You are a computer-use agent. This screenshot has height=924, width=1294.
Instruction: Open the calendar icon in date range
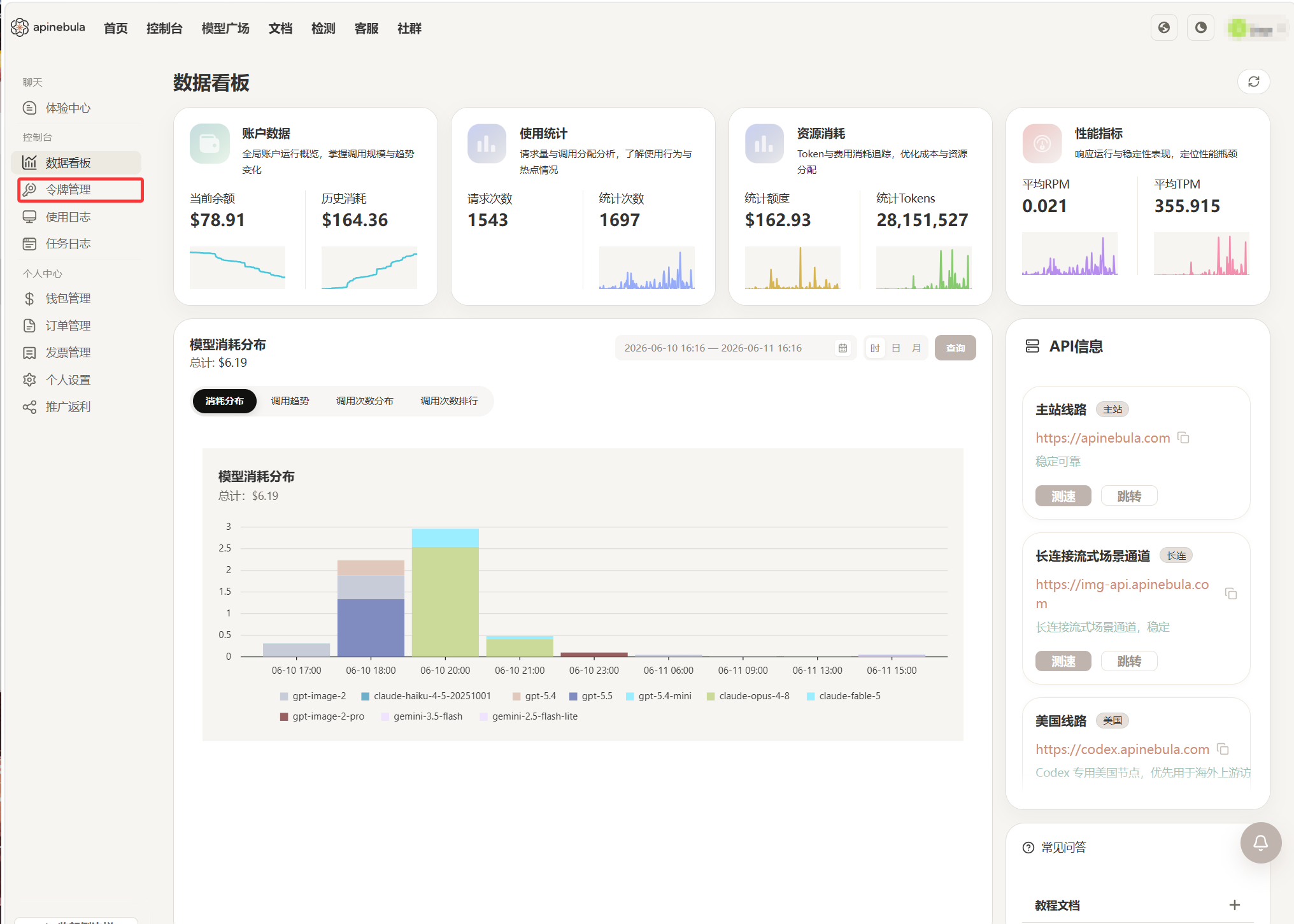843,348
